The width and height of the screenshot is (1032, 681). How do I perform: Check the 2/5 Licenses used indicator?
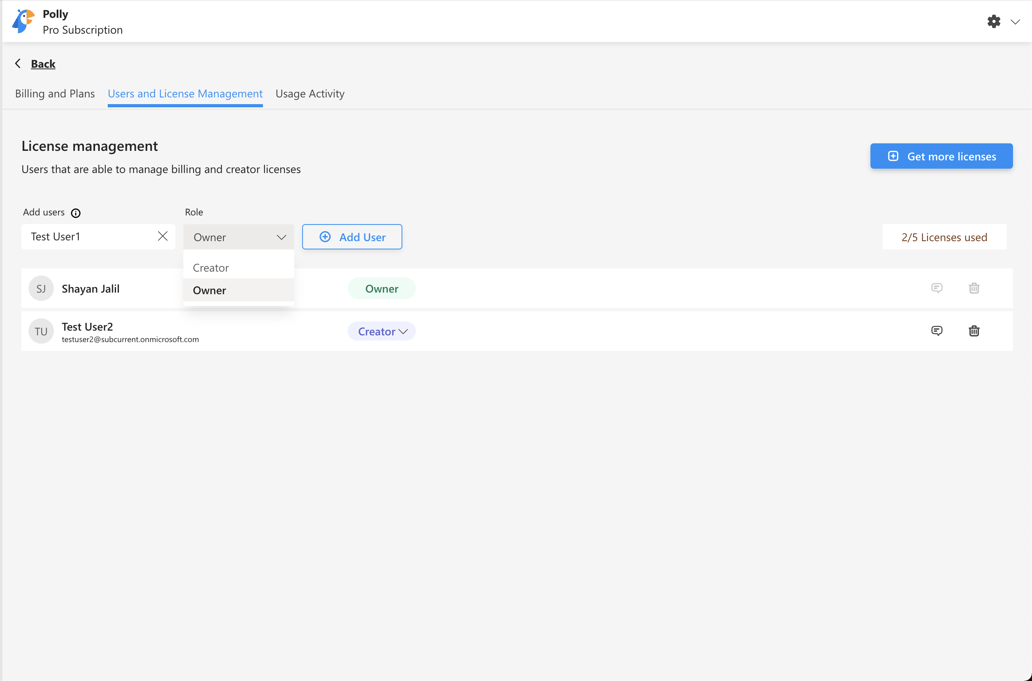943,236
